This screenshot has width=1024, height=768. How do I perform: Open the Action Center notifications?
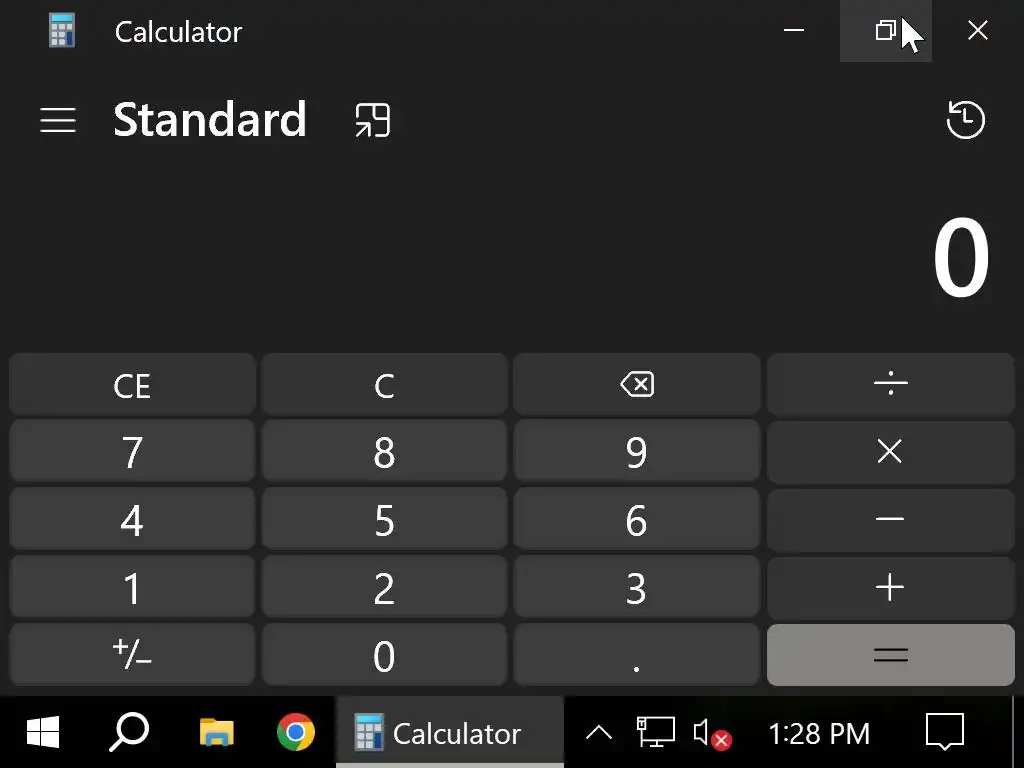944,733
